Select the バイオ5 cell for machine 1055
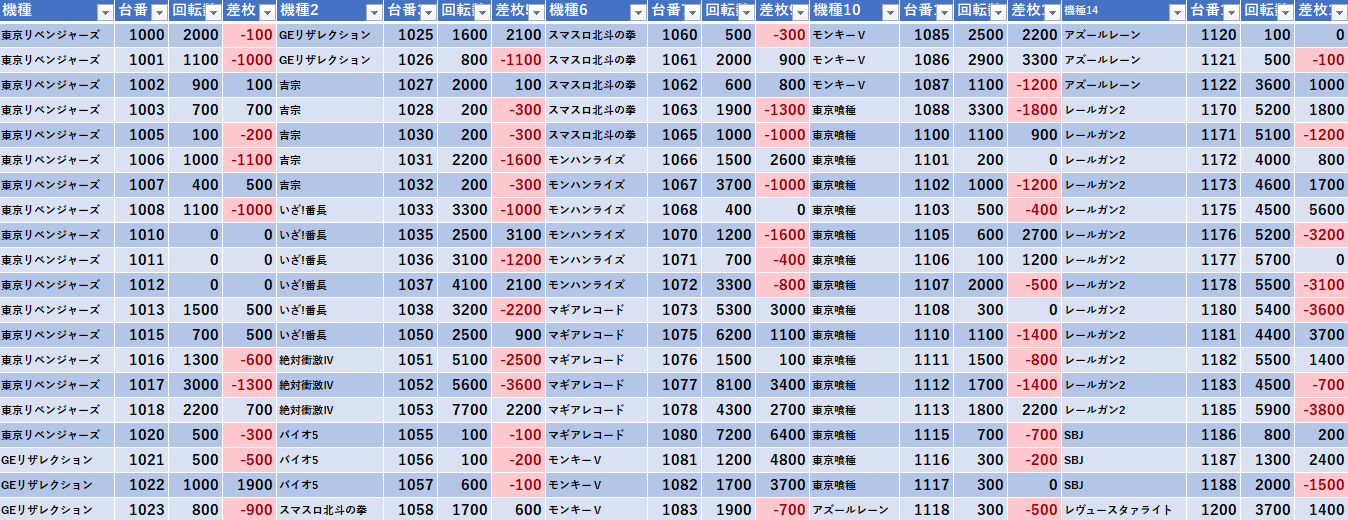Image resolution: width=1348 pixels, height=520 pixels. [x=330, y=435]
